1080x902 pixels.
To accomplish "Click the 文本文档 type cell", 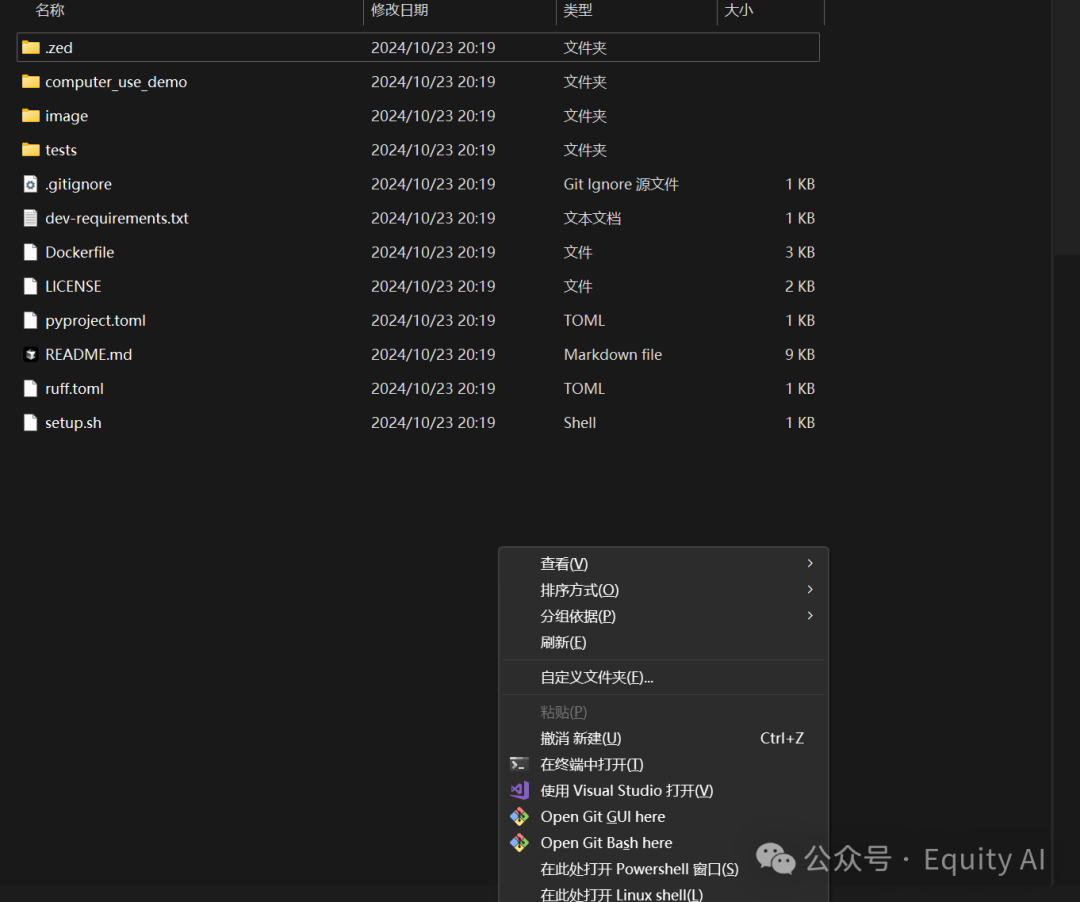I will (592, 218).
